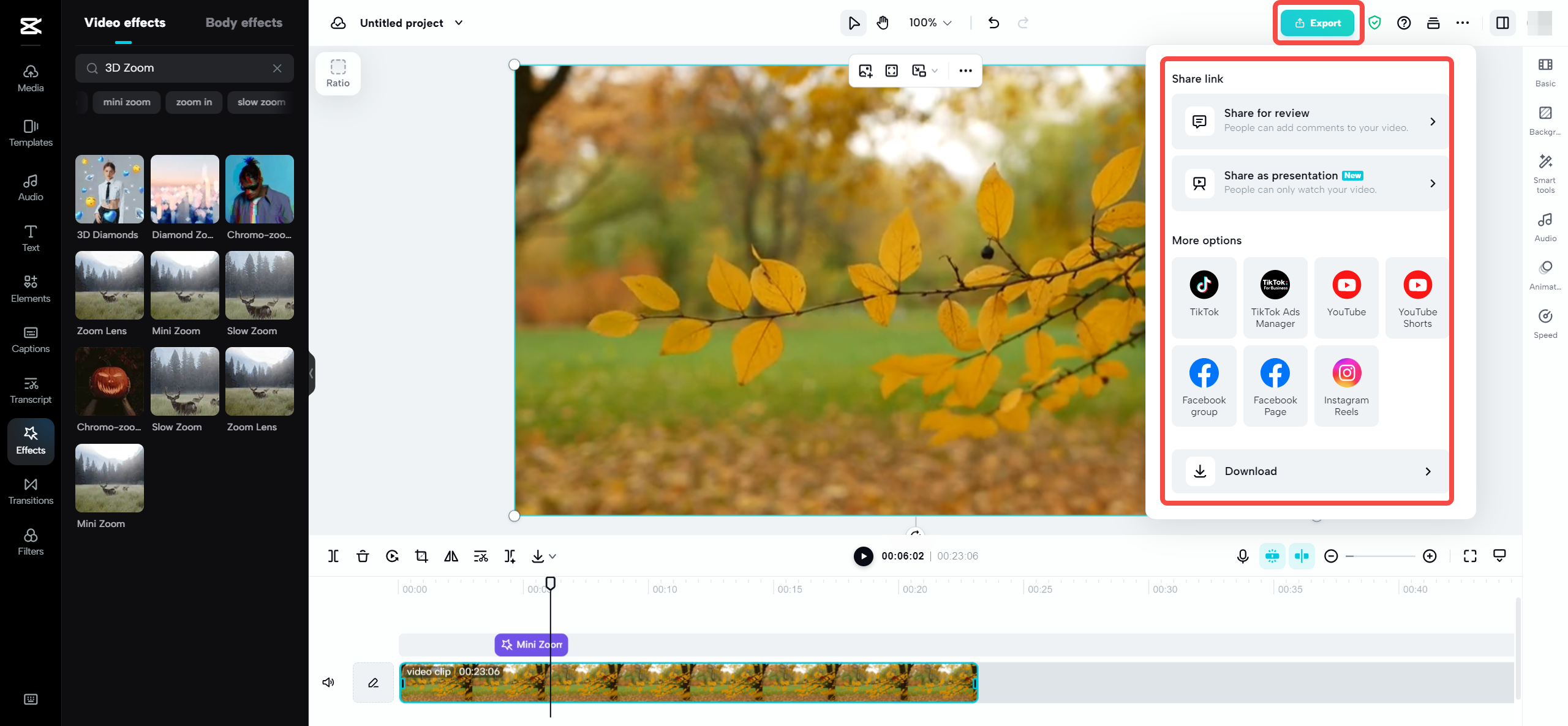Share to YouTube Shorts
The height and width of the screenshot is (726, 1568).
(1417, 298)
